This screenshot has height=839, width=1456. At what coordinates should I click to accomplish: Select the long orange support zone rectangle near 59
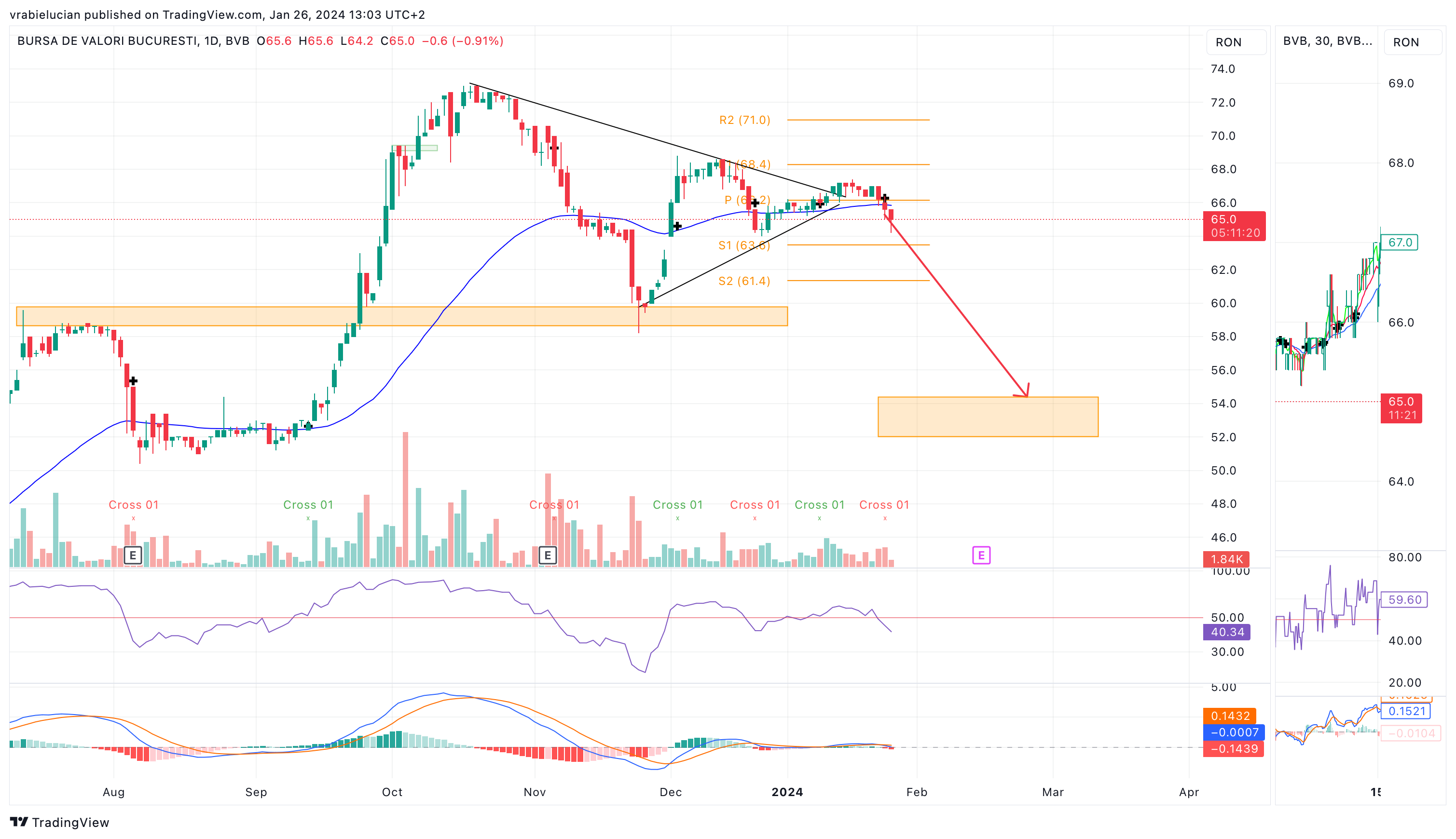(402, 316)
